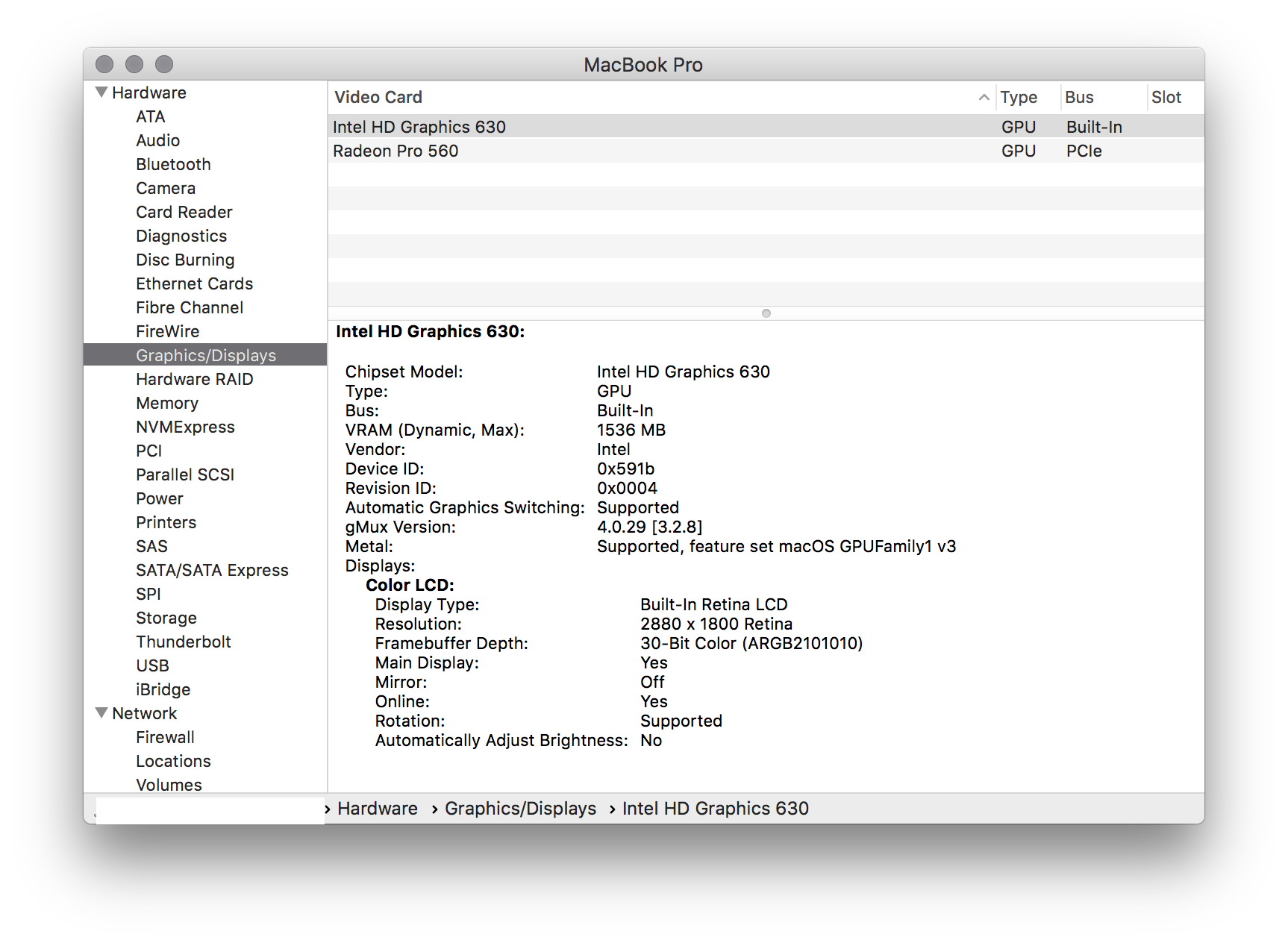Screen dimensions: 1288x943
Task: Close the MacBook Pro window
Action: click(x=104, y=64)
